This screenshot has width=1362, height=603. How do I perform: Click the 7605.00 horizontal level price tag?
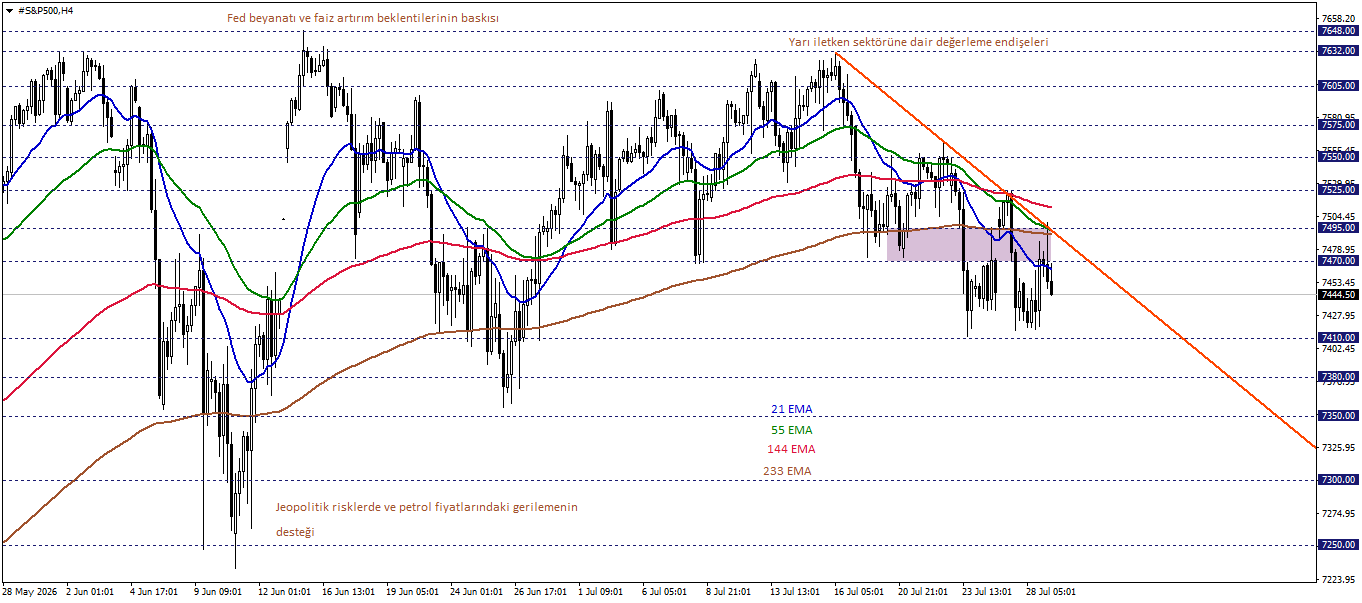coord(1338,86)
